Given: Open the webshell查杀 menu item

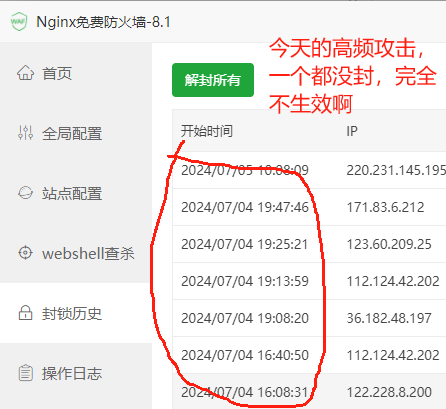Looking at the screenshot, I should tap(76, 253).
